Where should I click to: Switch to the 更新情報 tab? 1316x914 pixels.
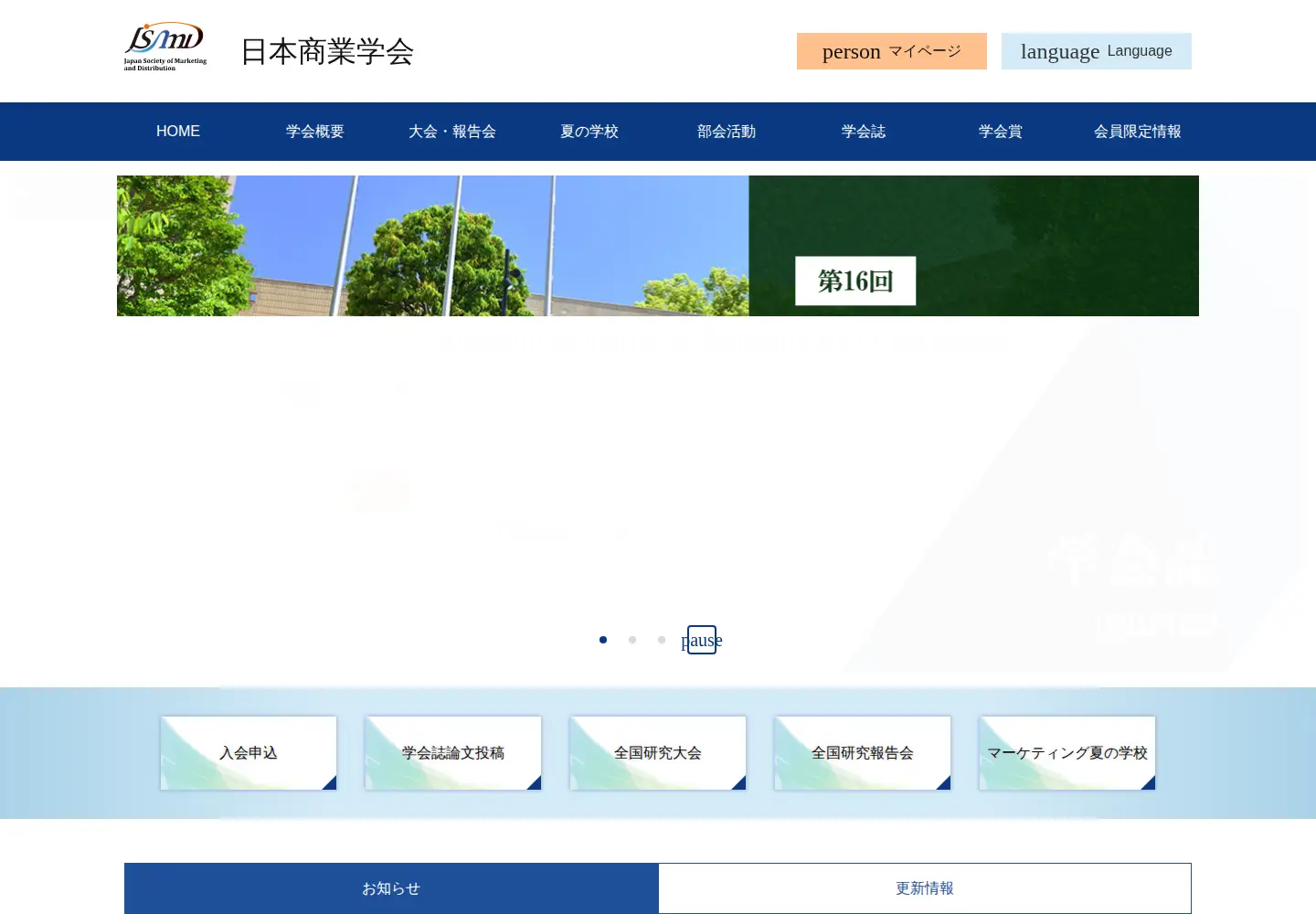point(925,888)
